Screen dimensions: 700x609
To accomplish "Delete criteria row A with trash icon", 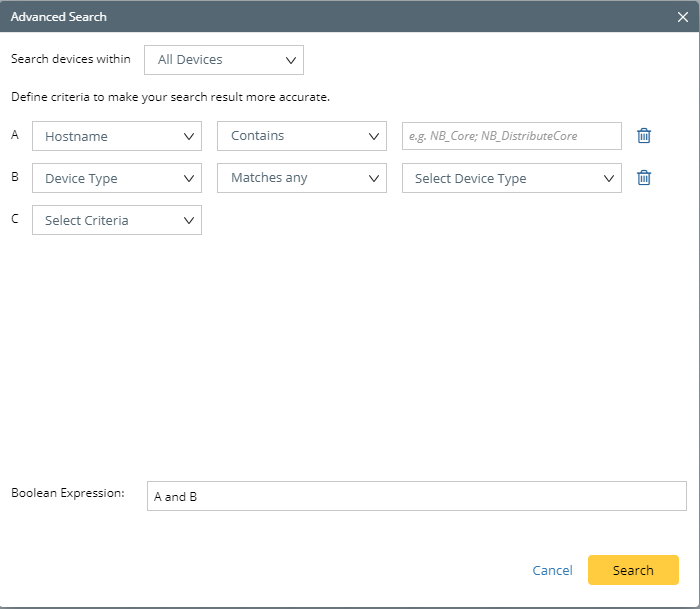I will pyautogui.click(x=644, y=136).
